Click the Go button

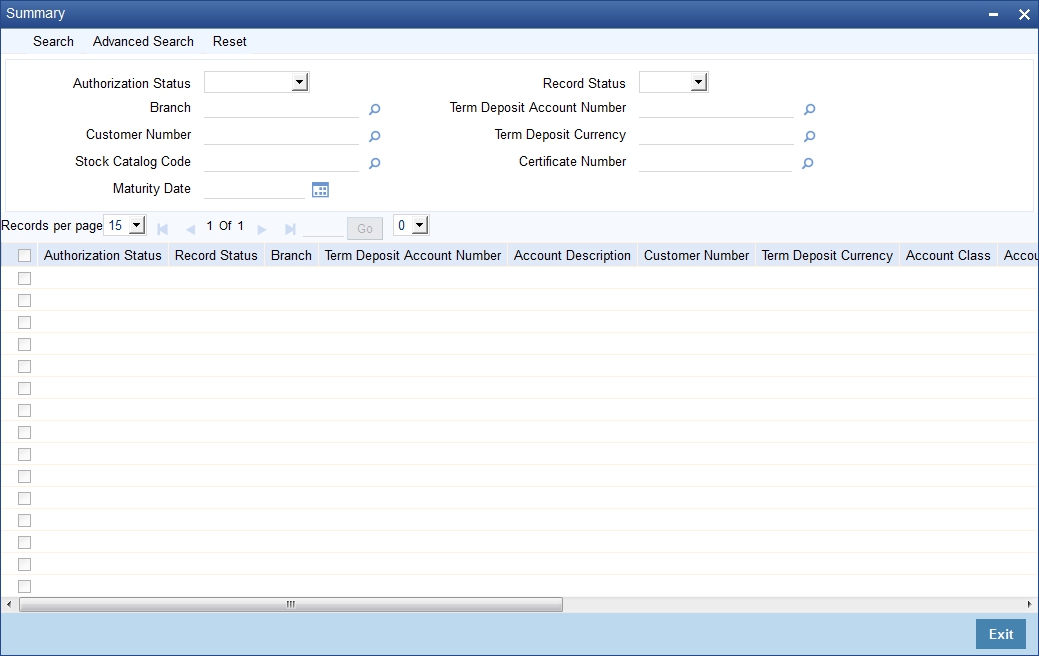click(364, 228)
